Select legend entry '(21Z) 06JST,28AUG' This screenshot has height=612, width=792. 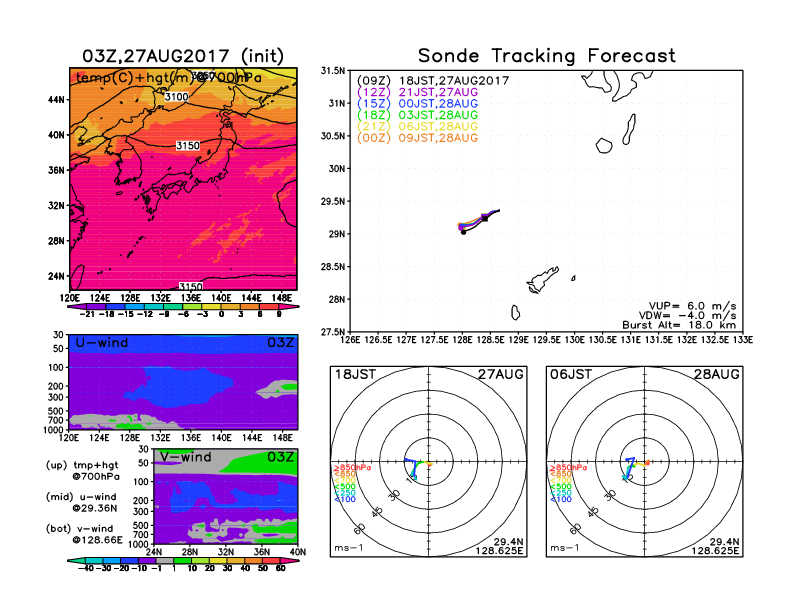point(417,127)
